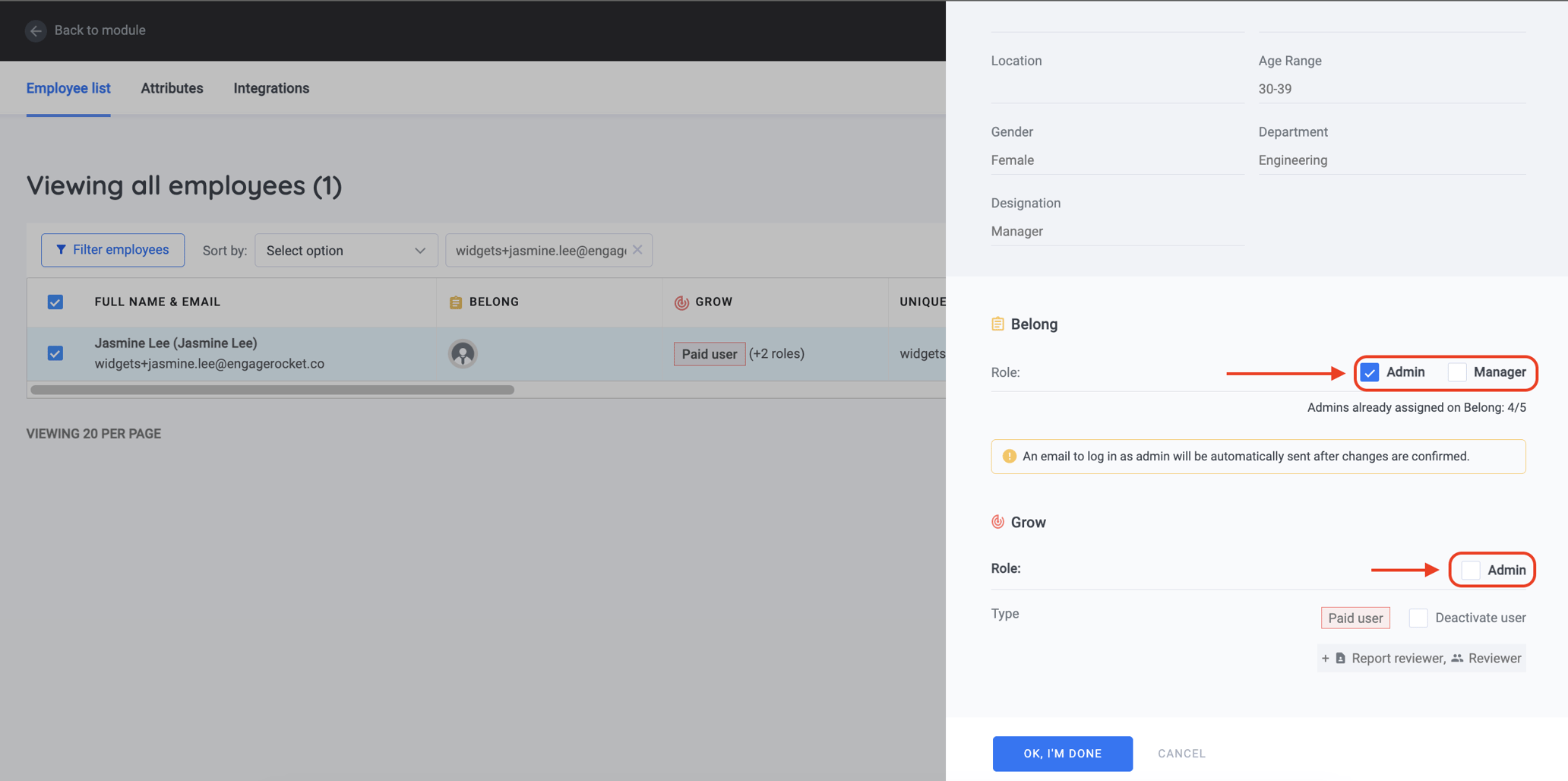Open the Sort by Select option dropdown
The width and height of the screenshot is (1568, 781).
(346, 250)
